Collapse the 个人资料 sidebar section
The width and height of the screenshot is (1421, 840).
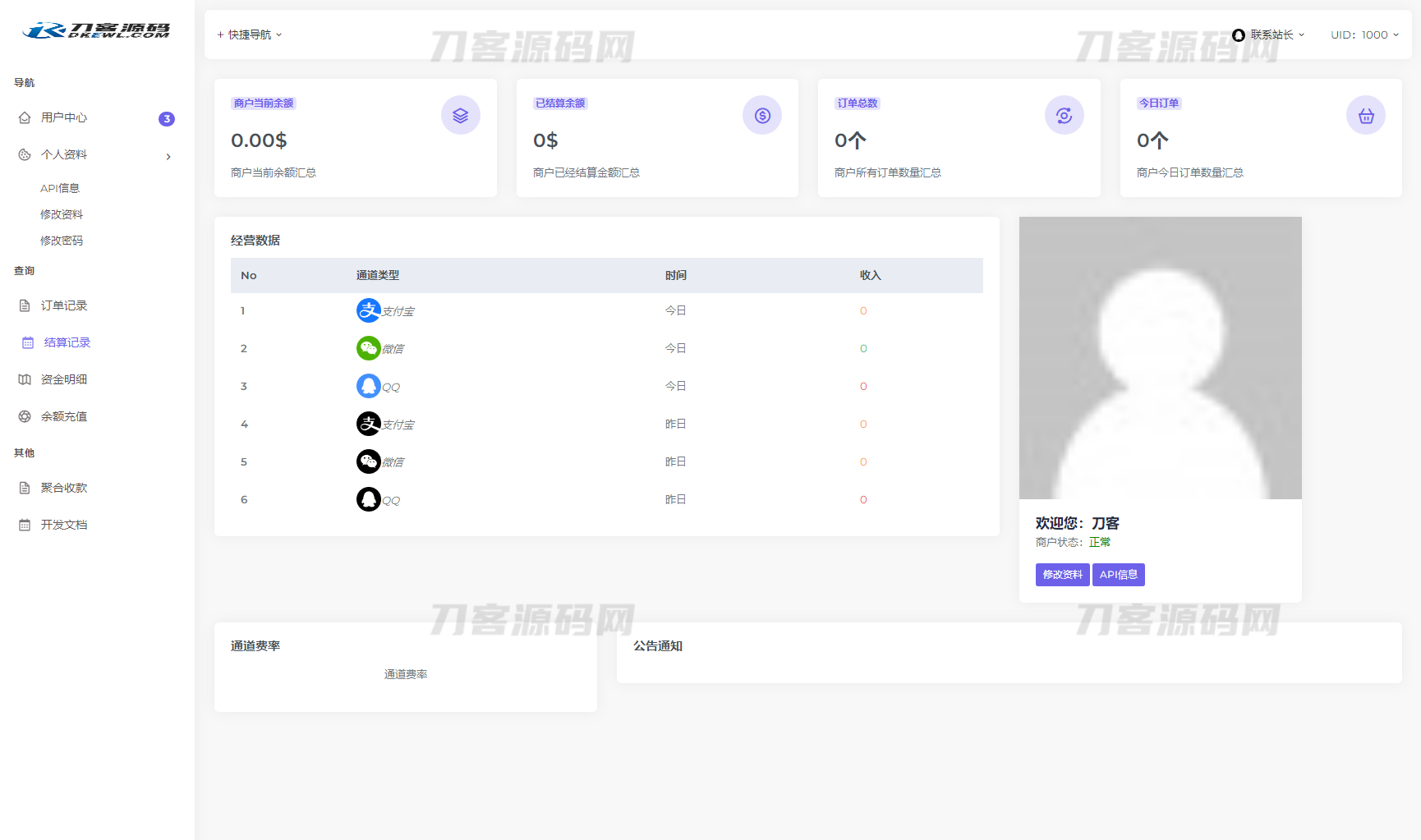[97, 155]
